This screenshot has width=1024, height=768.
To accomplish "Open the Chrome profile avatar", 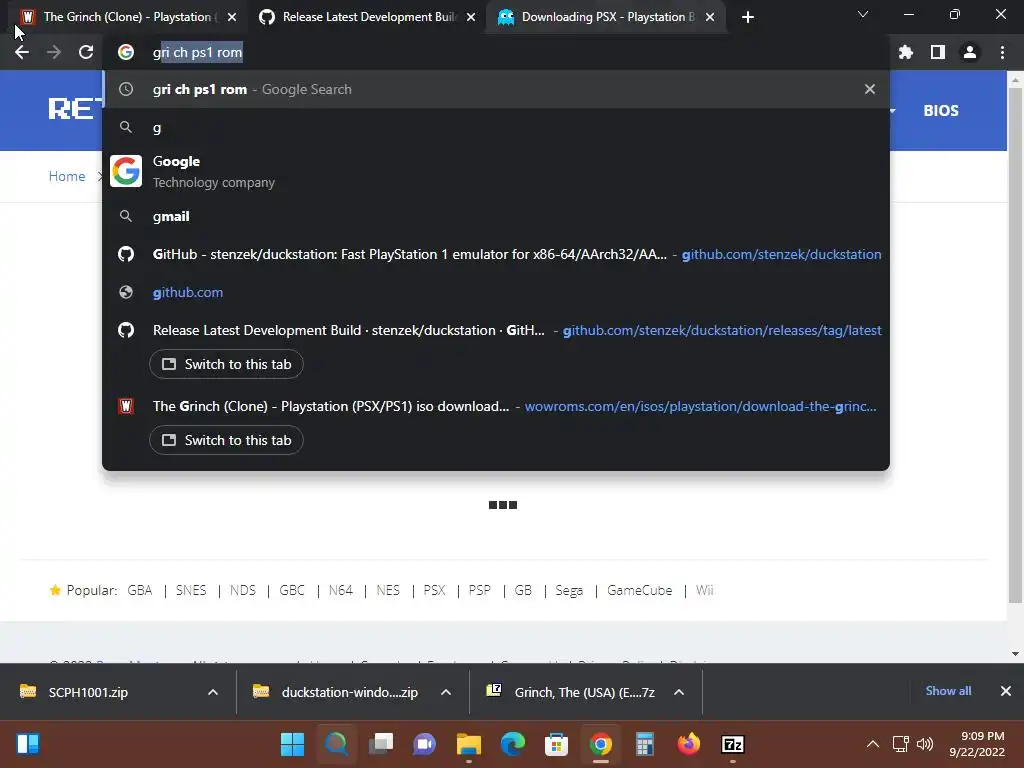I will 970,52.
